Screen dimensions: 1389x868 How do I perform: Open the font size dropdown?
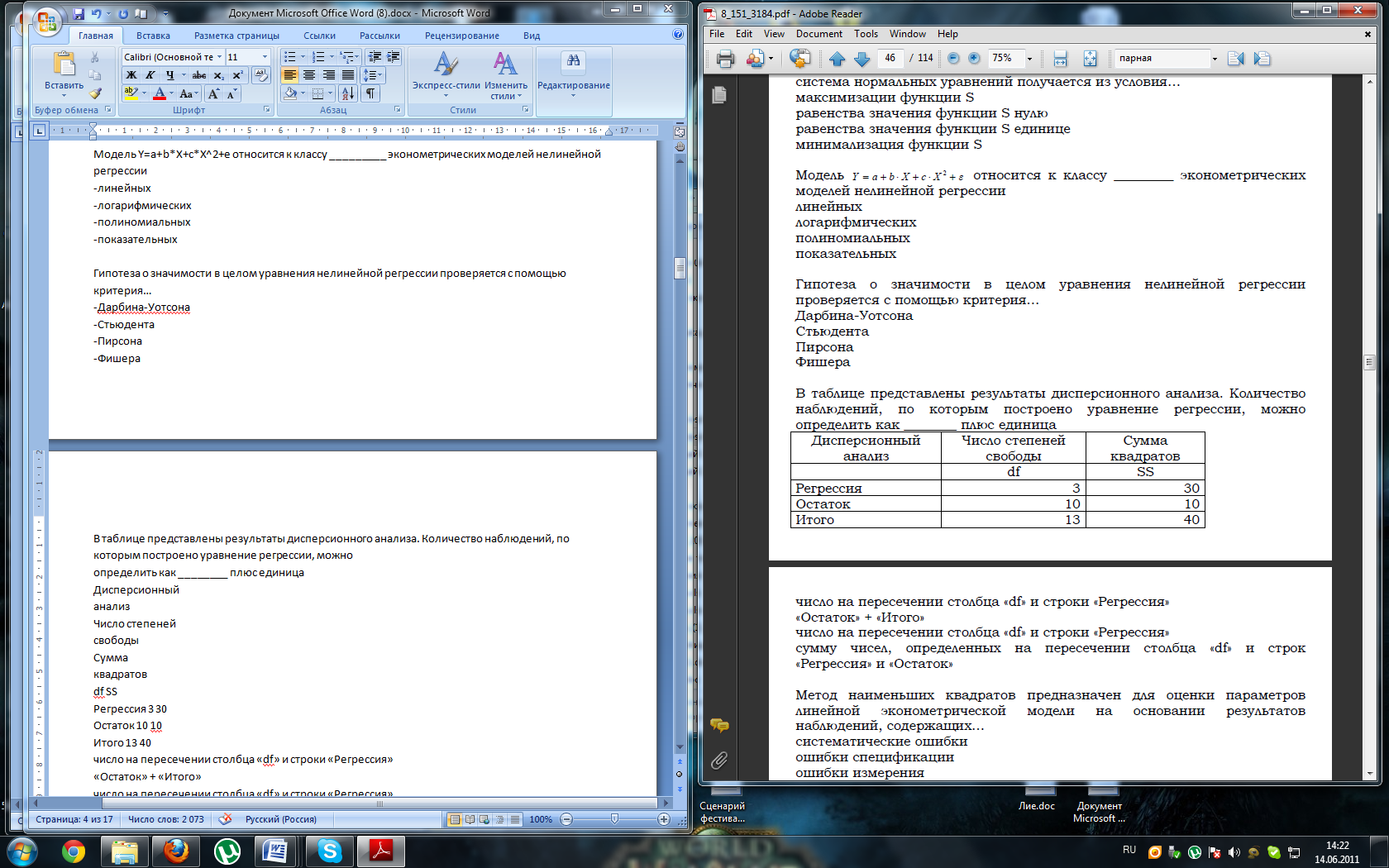[x=265, y=57]
